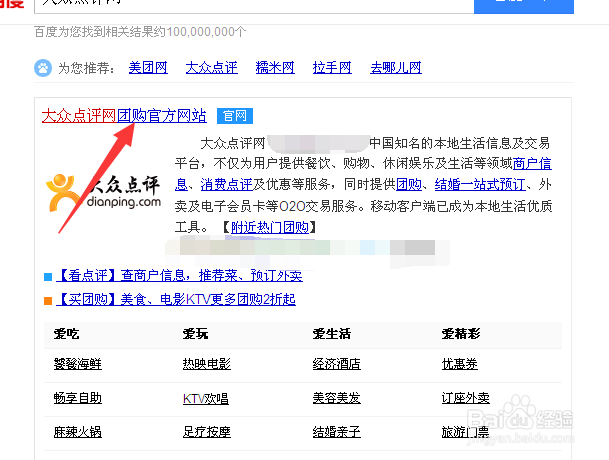The height and width of the screenshot is (460, 609).
Task: Open the 去哪儿网 recommended link
Action: click(x=396, y=68)
